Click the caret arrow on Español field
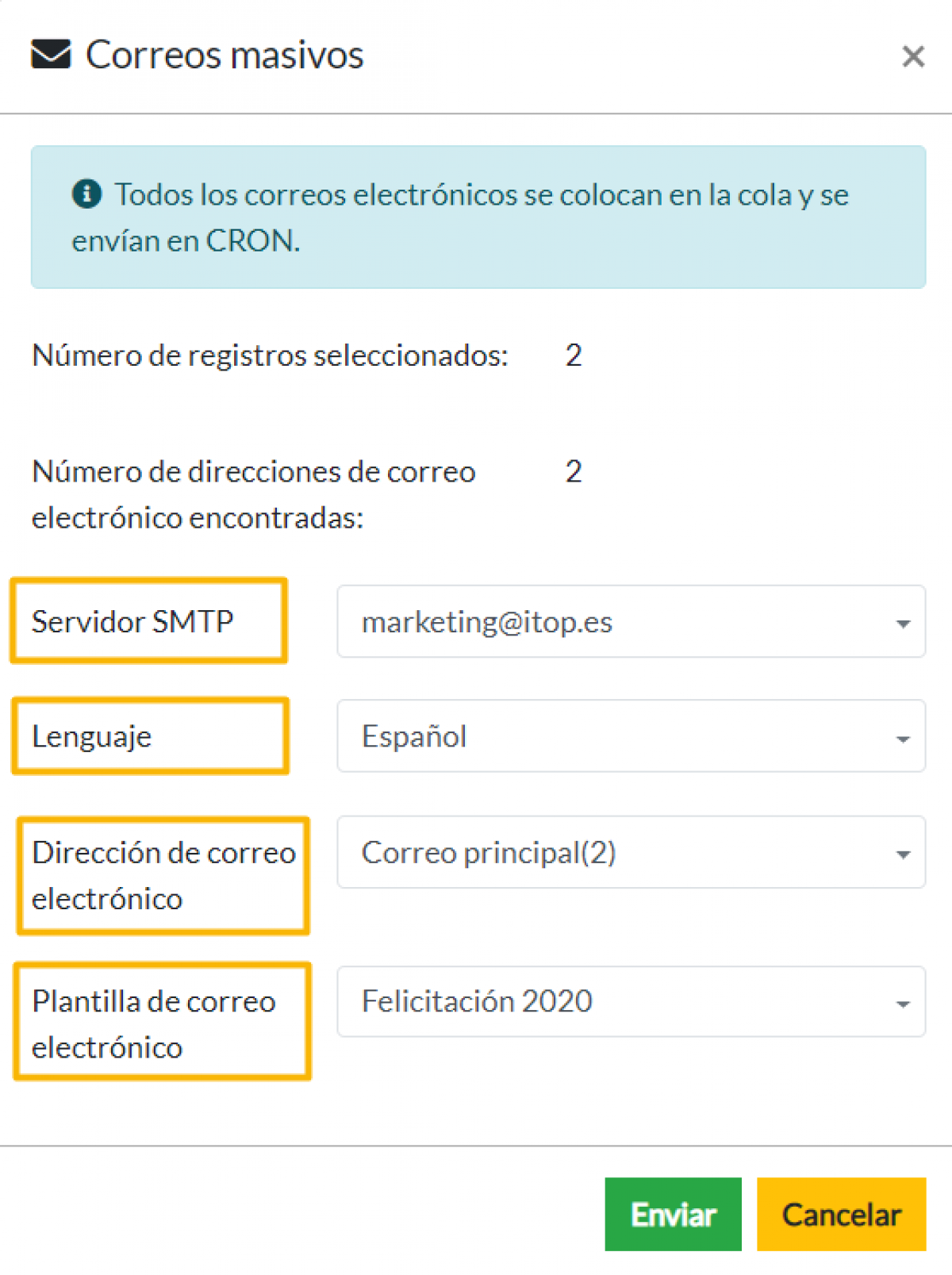The image size is (952, 1275). tap(903, 739)
